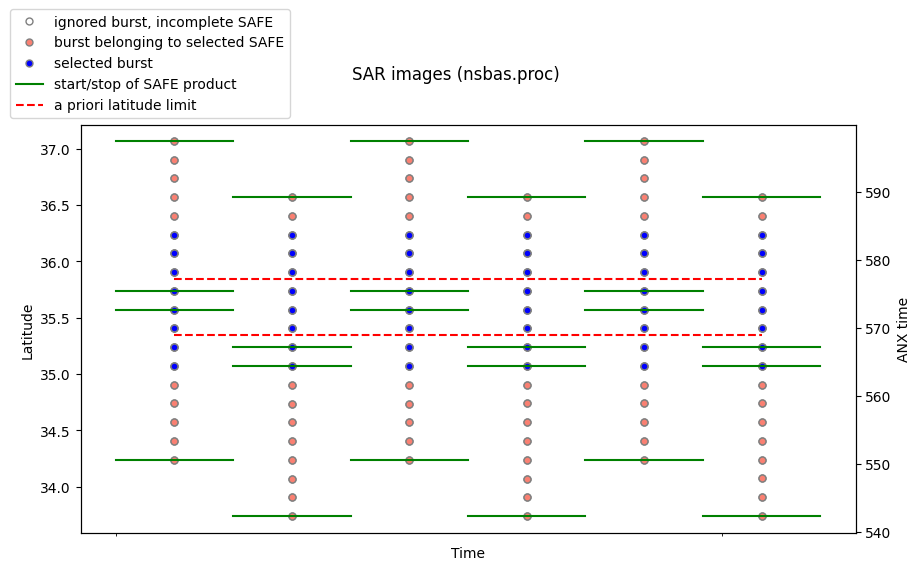Click the salmon legend marker for selected SAFE burst
This screenshot has width=921, height=570.
click(29, 42)
